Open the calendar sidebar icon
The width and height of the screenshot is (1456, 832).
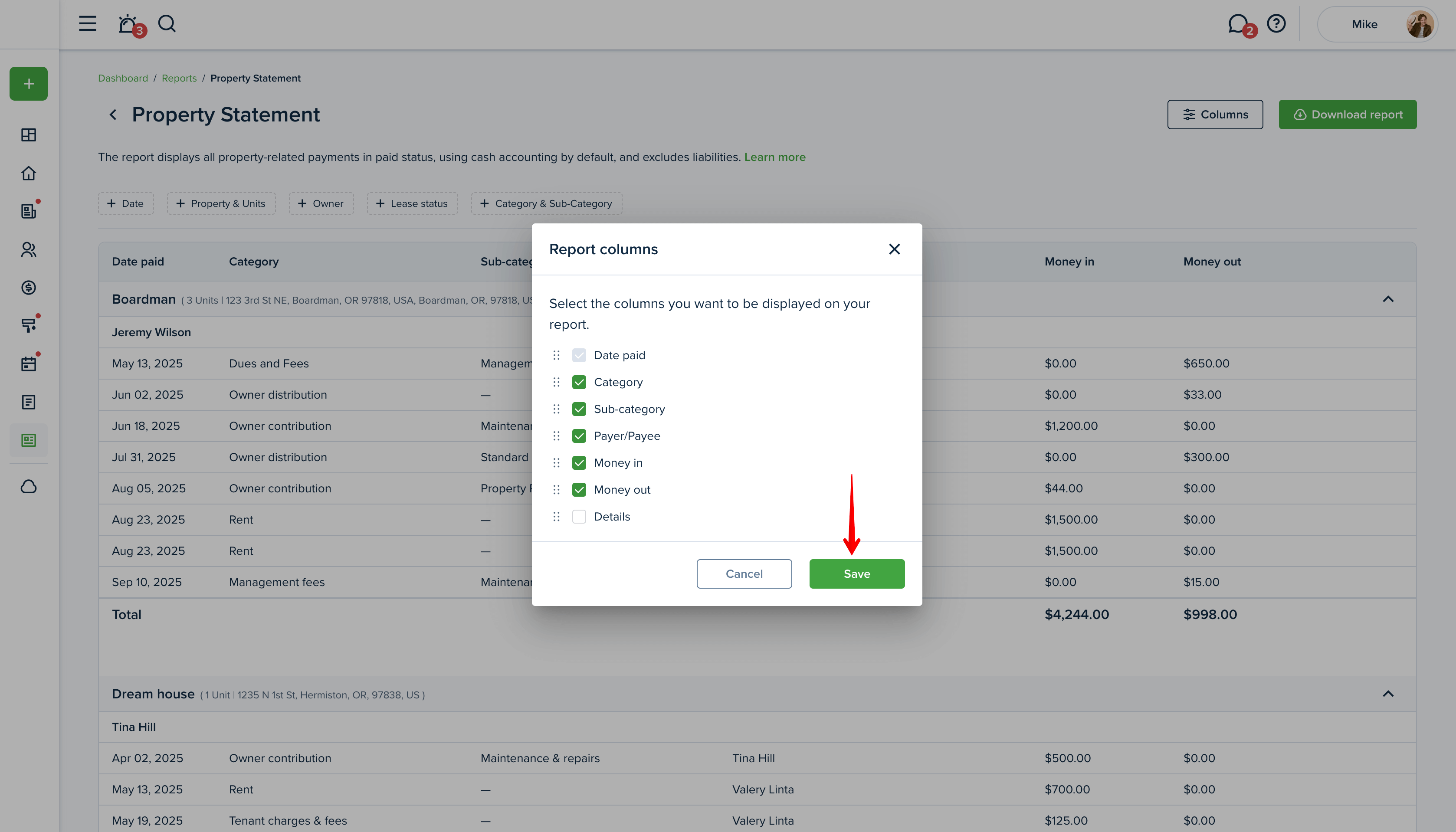pos(29,364)
